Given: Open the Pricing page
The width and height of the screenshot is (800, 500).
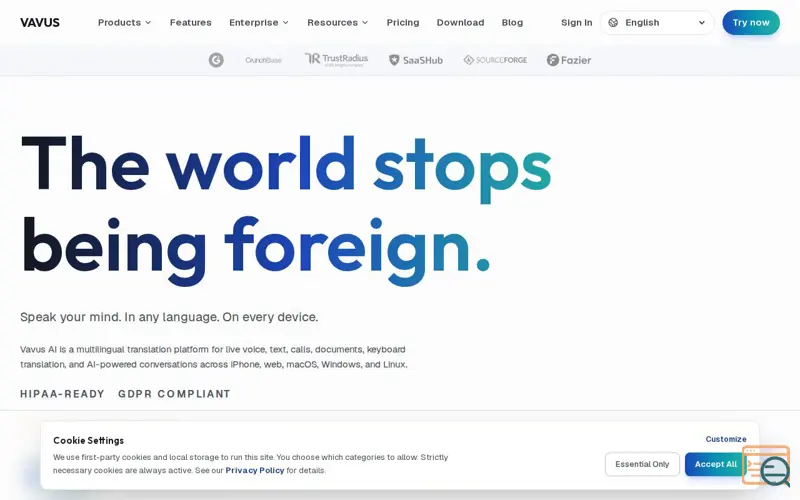Looking at the screenshot, I should click(x=403, y=22).
